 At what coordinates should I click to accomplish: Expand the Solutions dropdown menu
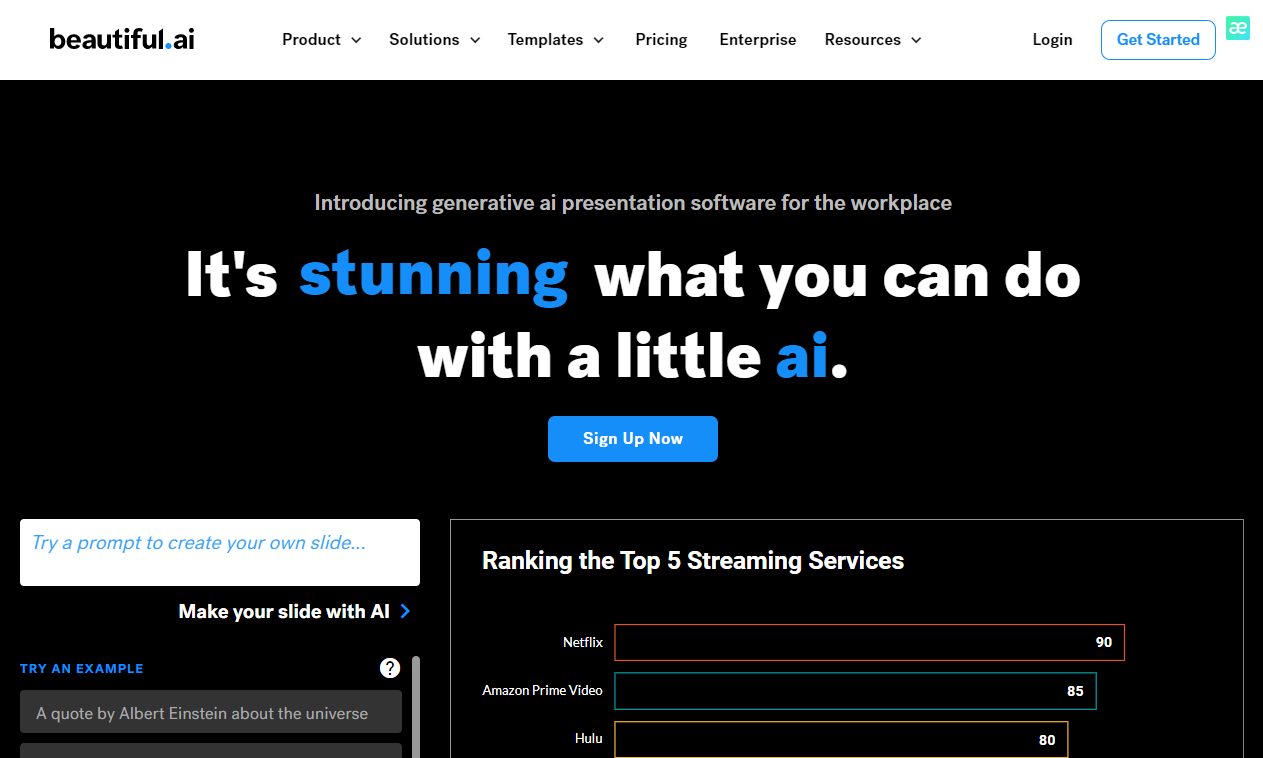[435, 40]
